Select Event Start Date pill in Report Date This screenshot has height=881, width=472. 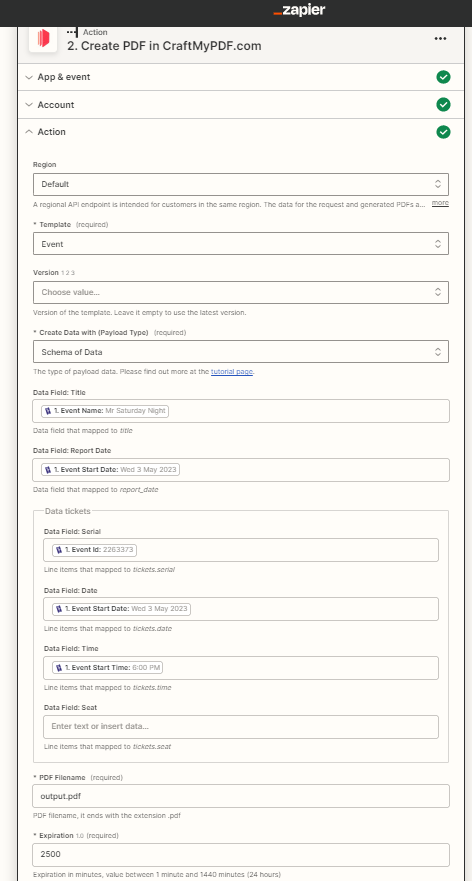110,470
